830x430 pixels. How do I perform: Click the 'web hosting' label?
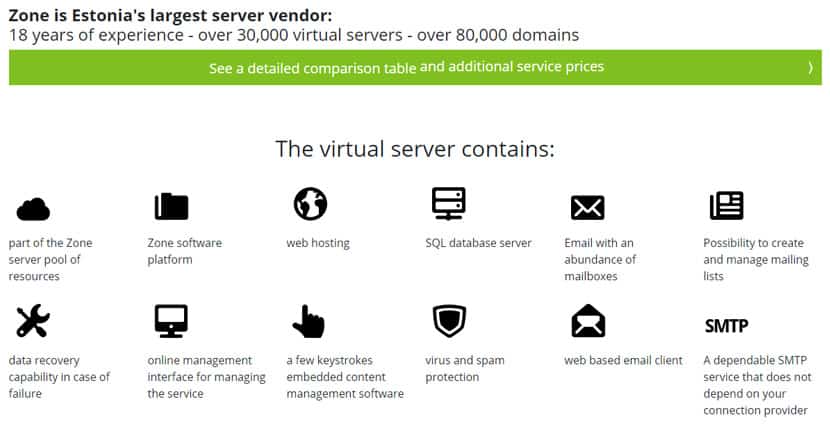(x=318, y=243)
